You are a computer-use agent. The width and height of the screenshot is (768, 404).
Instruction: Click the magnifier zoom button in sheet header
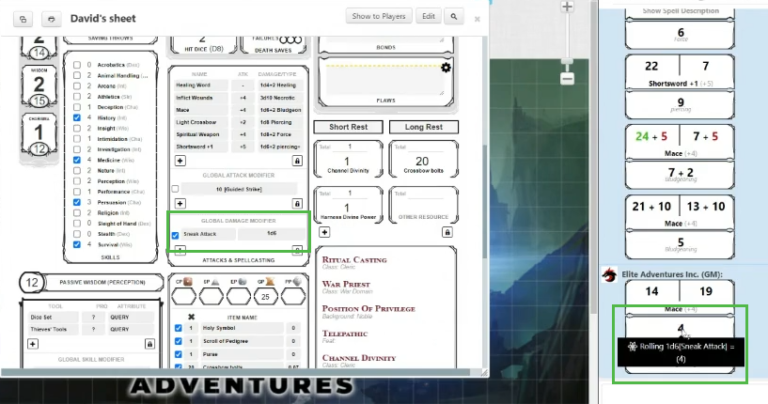pyautogui.click(x=454, y=16)
